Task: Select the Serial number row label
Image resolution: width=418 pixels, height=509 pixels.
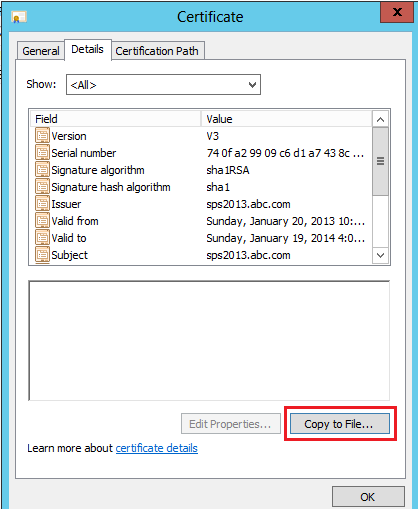Action: coord(84,153)
